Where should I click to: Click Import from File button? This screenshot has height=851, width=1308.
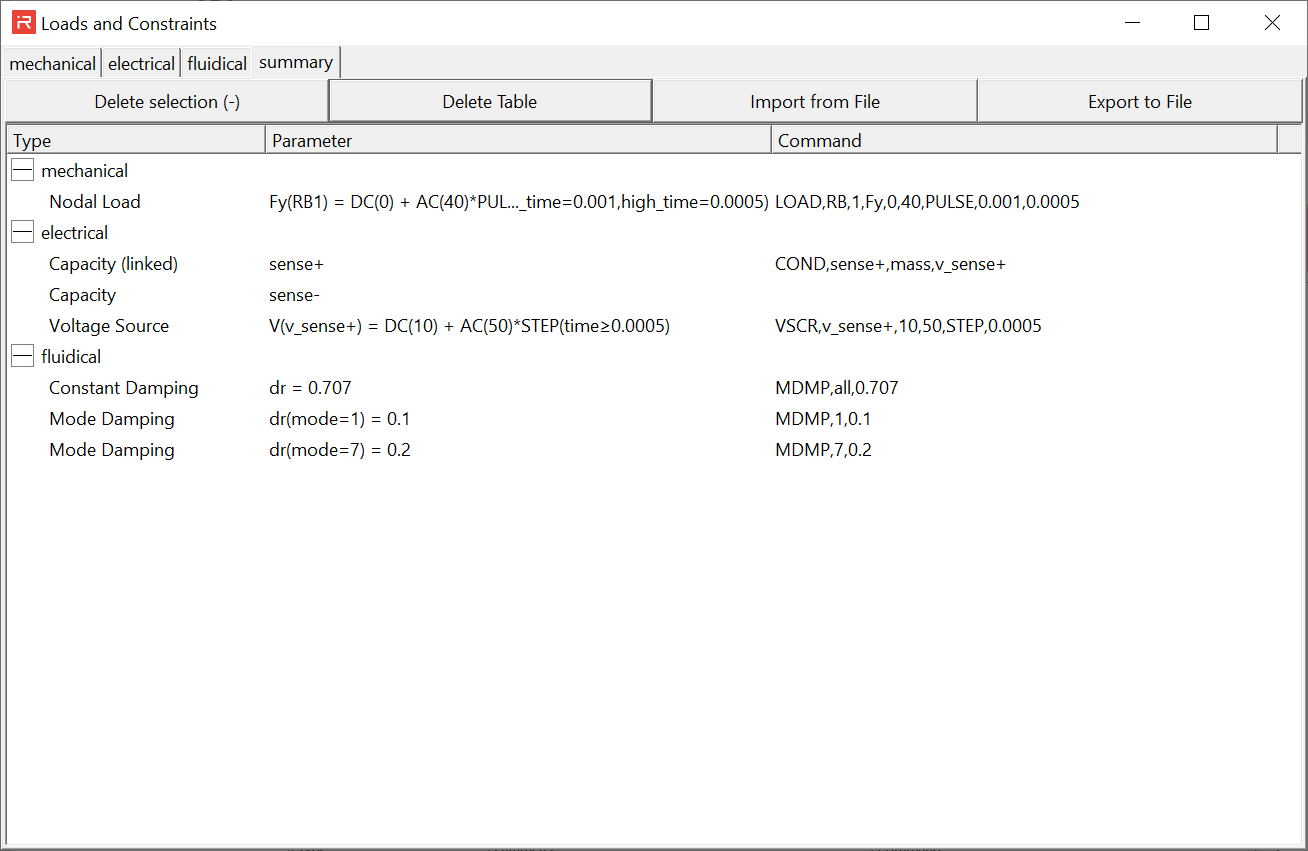[814, 102]
